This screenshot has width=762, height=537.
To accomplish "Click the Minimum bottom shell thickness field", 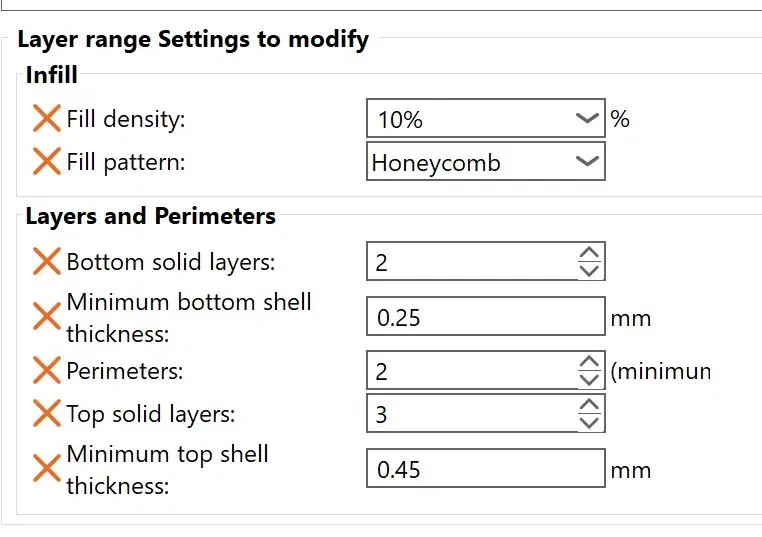I will point(485,318).
